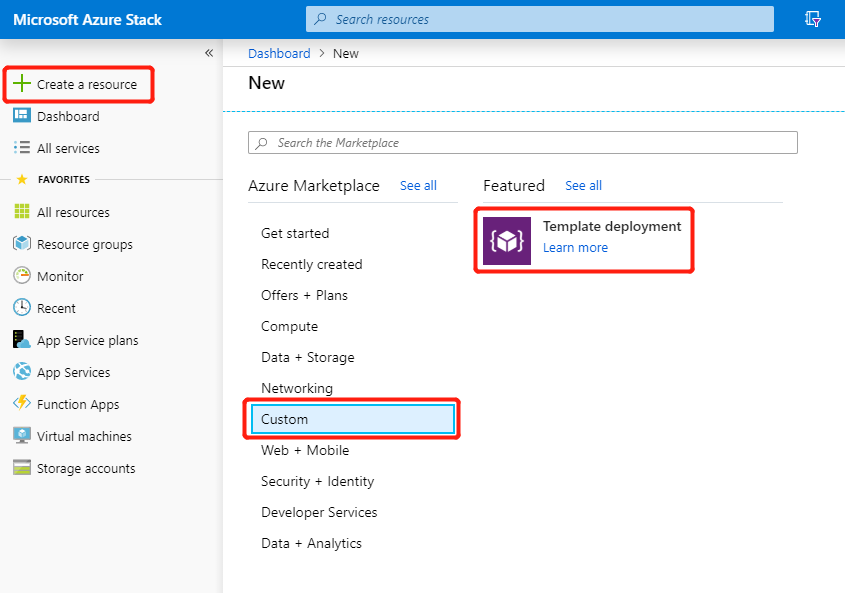Click the notifications bell icon top right
845x593 pixels.
pos(812,19)
